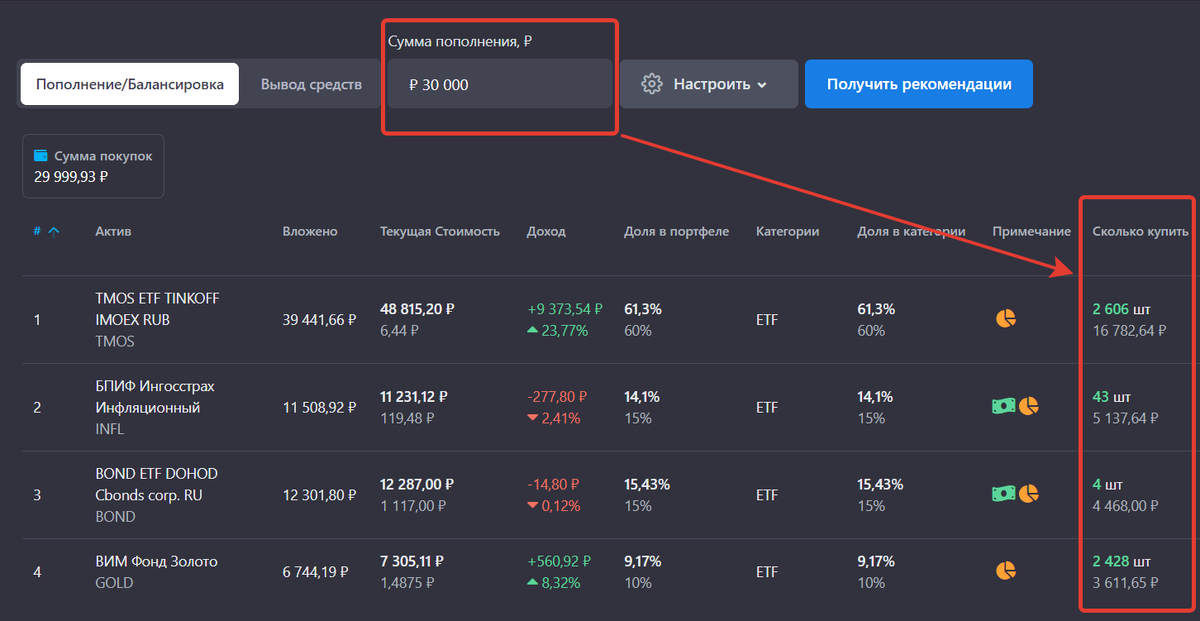Open the gear icon inside Настроить button
This screenshot has height=621, width=1200.
point(652,84)
